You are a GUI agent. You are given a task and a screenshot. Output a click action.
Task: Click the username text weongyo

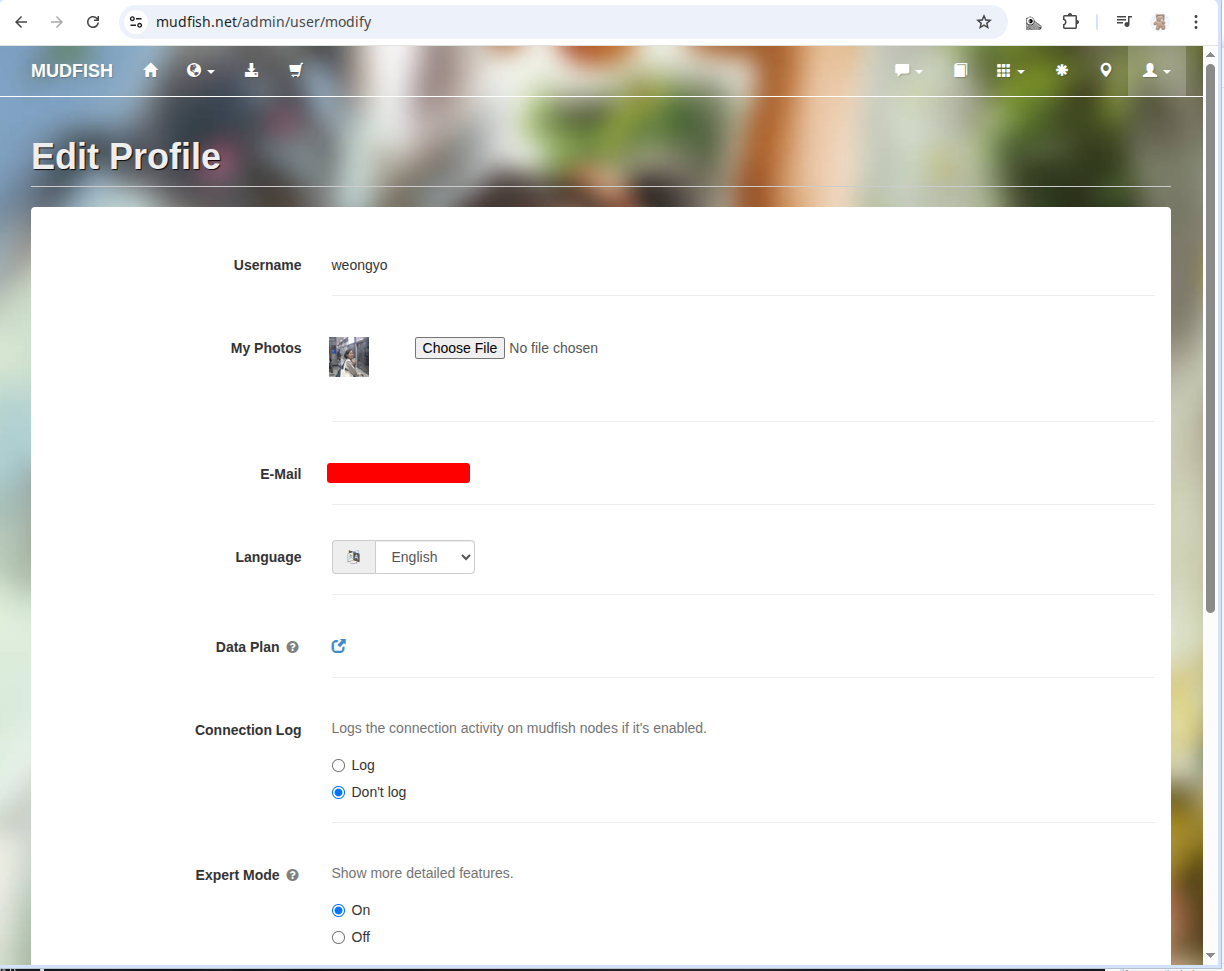click(x=360, y=265)
